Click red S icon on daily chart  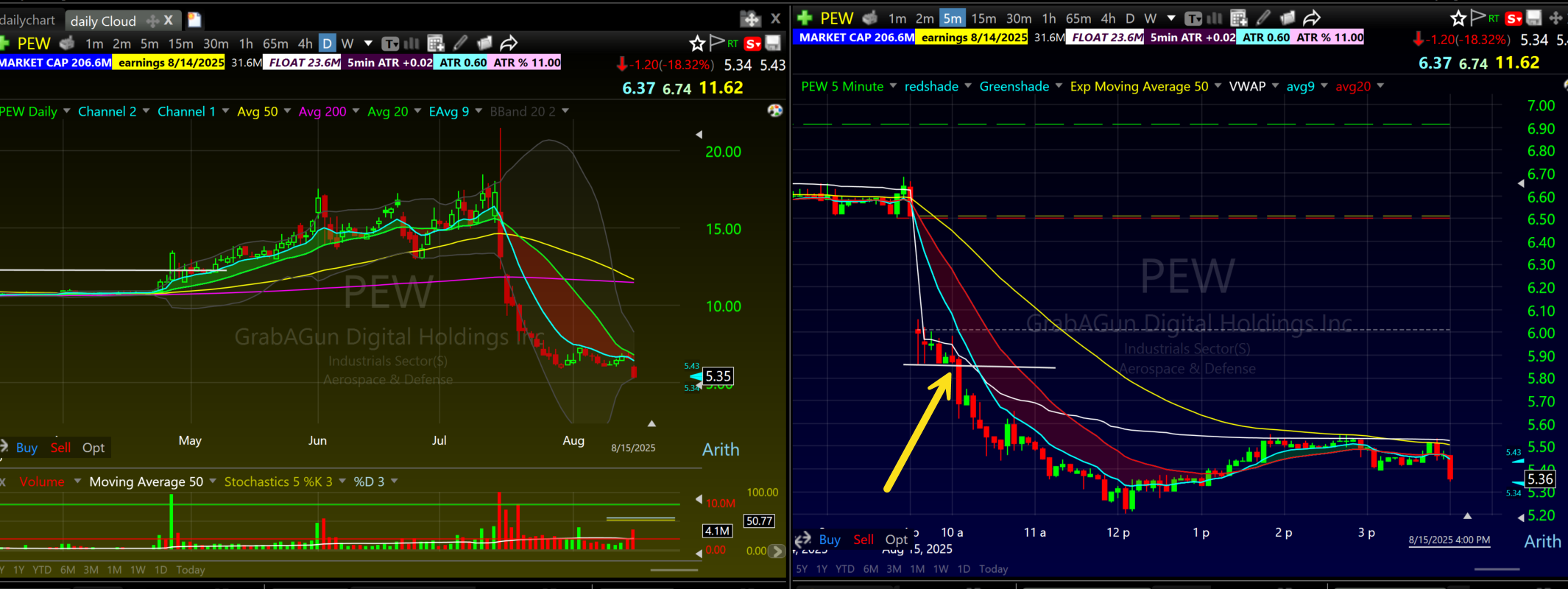(x=752, y=44)
